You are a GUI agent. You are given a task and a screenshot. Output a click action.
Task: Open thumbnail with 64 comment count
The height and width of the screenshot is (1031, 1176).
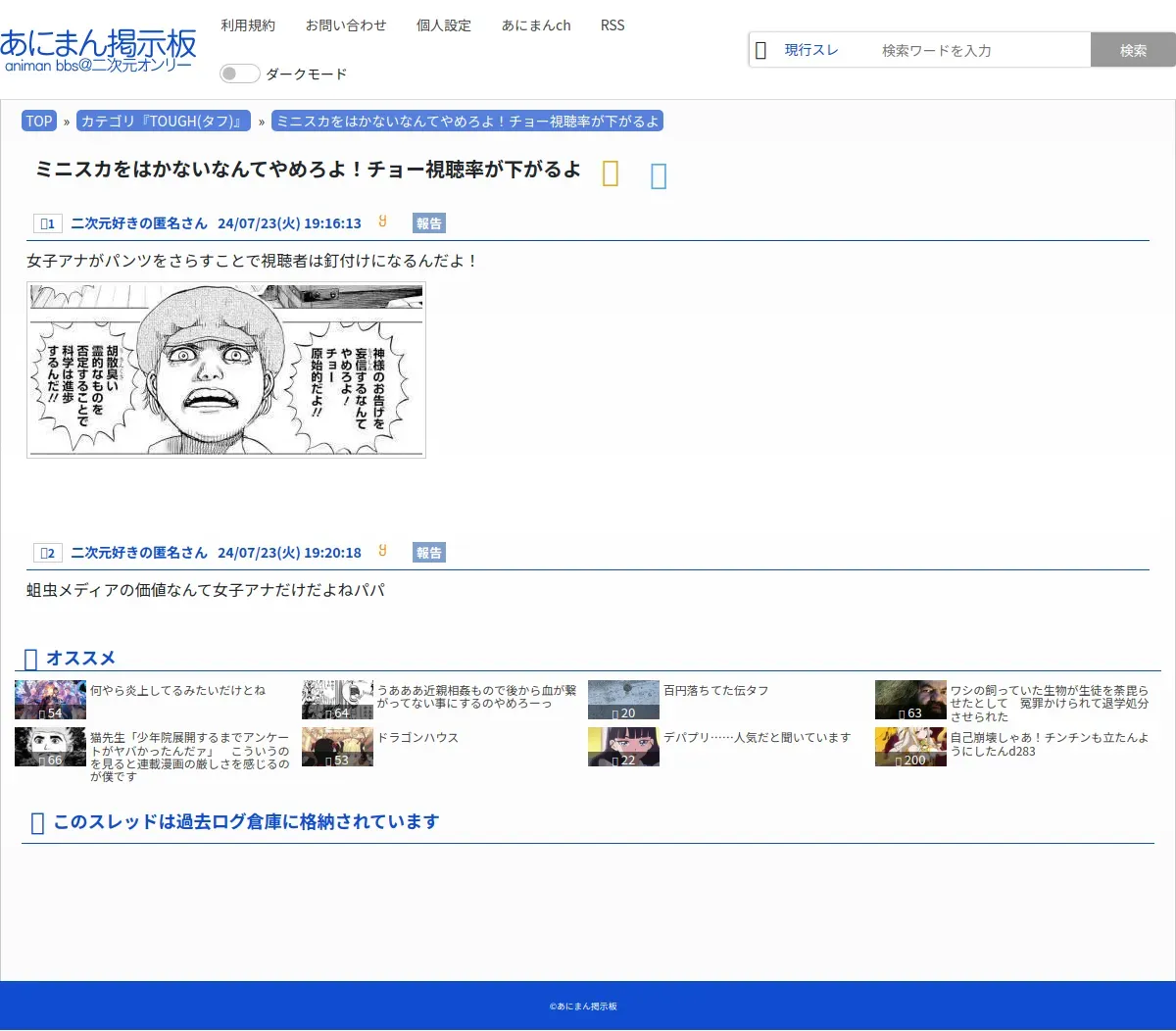point(337,700)
